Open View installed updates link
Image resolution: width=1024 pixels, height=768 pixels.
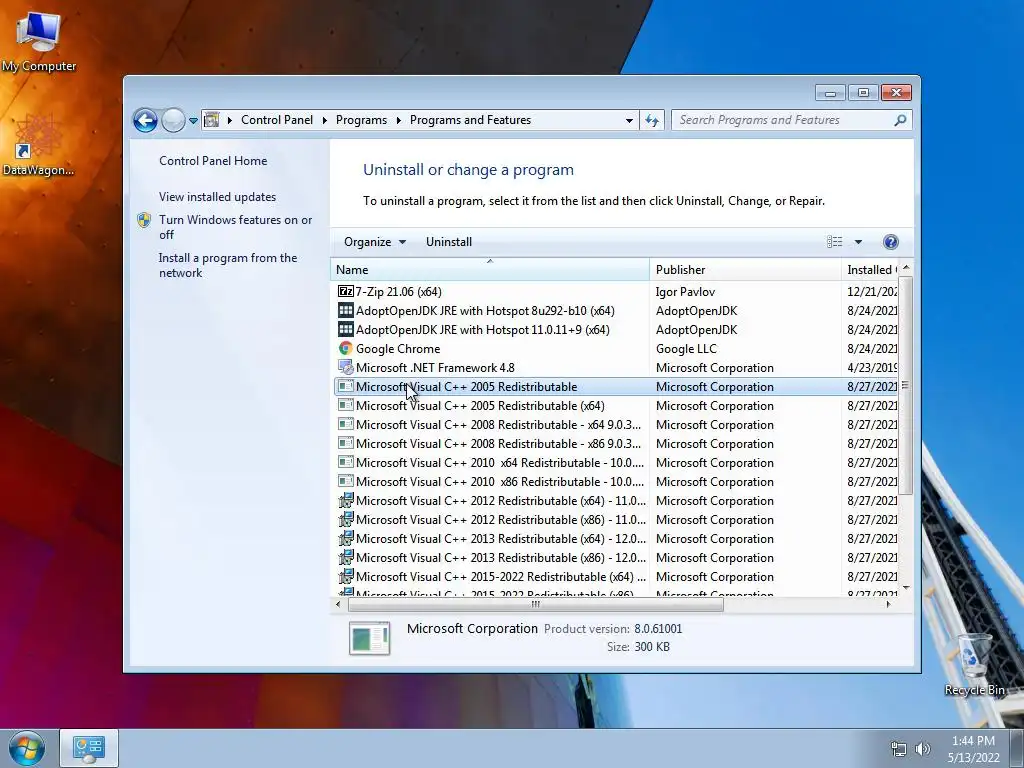click(217, 197)
